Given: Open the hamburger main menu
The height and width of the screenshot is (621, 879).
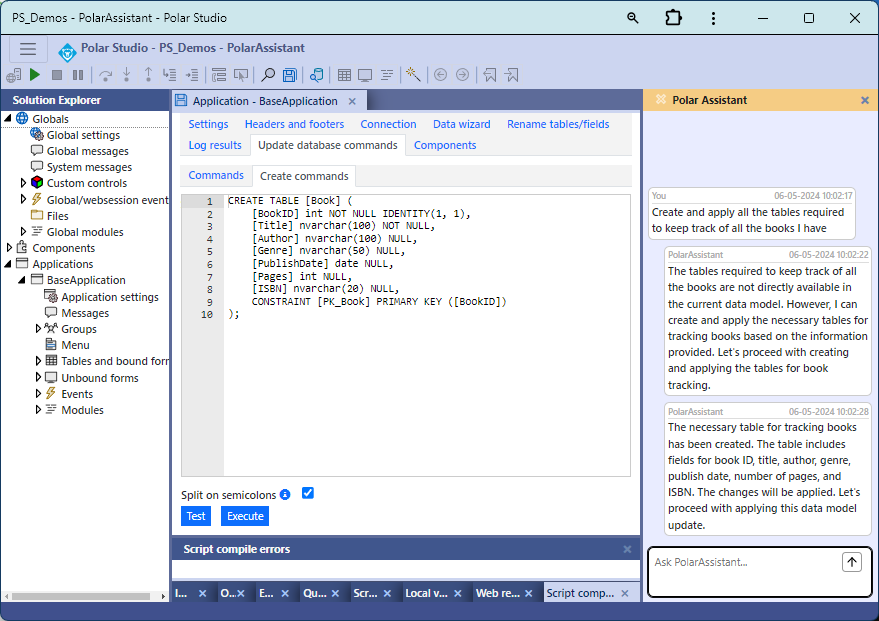Looking at the screenshot, I should [28, 49].
